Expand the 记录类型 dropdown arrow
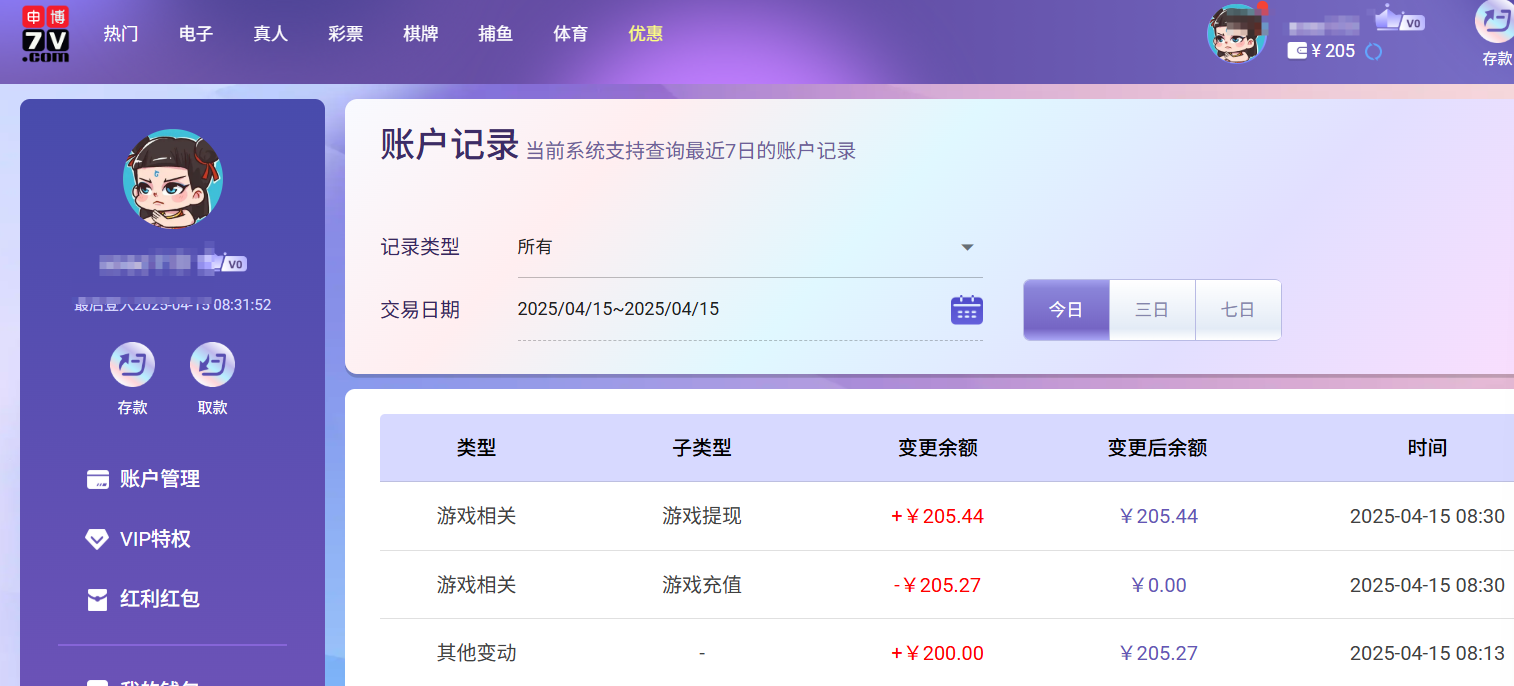Screen dimensions: 1514x686 [967, 247]
